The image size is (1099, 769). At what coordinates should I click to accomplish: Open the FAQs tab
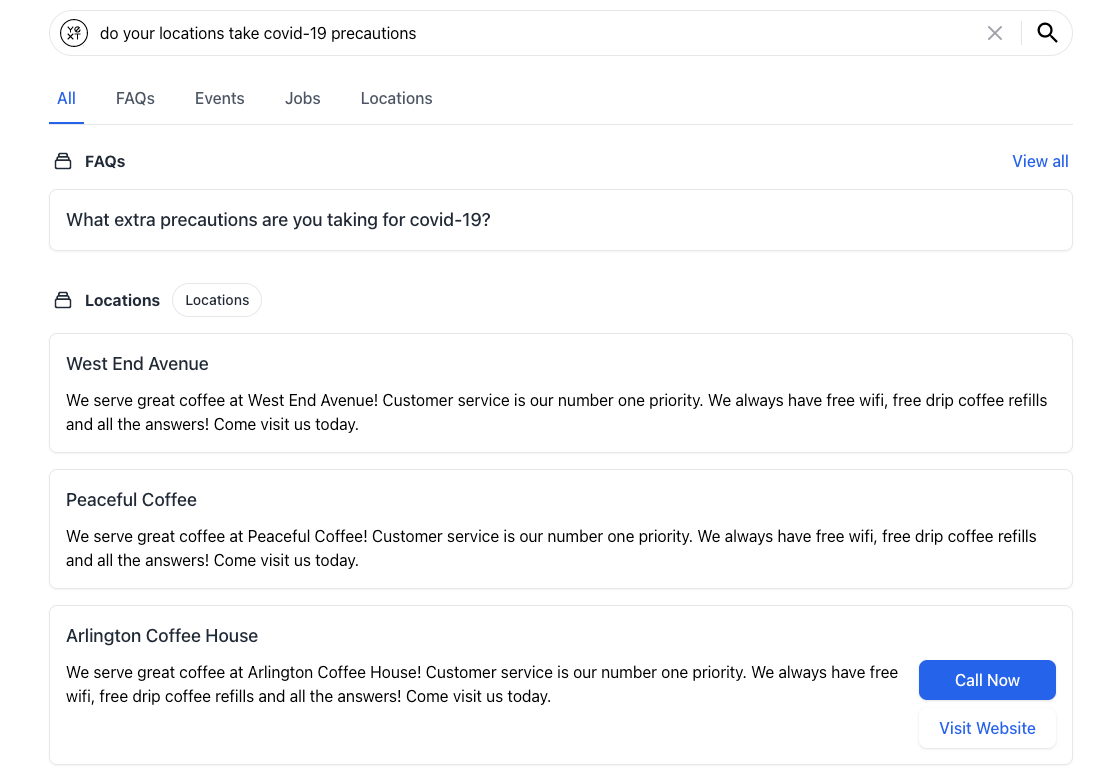135,99
